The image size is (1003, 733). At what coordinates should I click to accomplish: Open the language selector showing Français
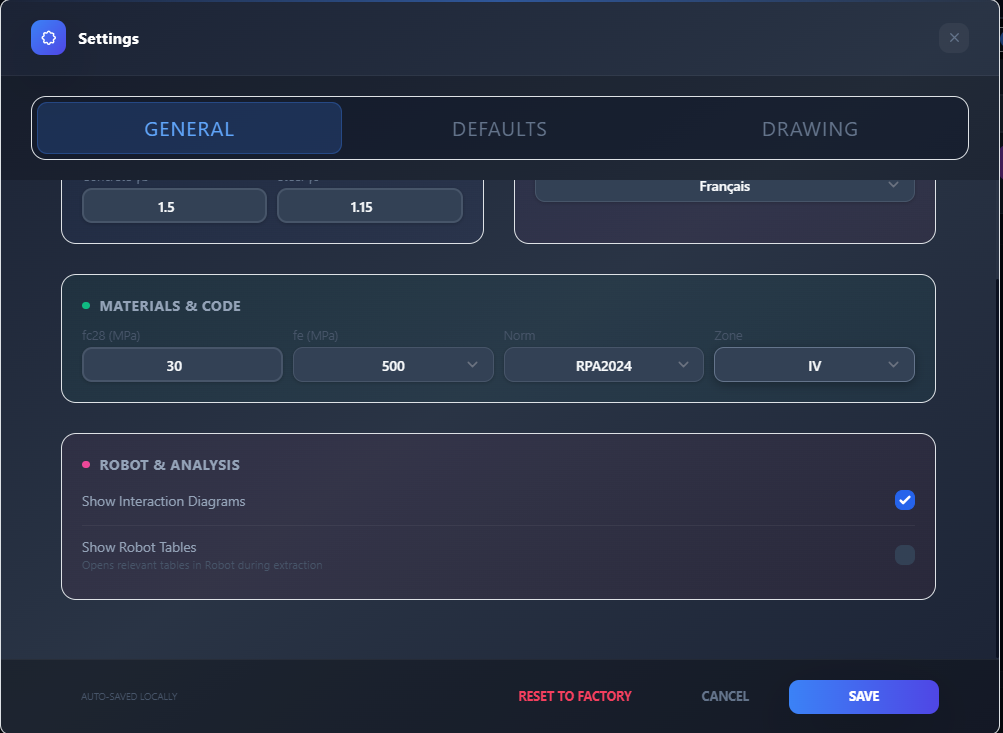724,186
